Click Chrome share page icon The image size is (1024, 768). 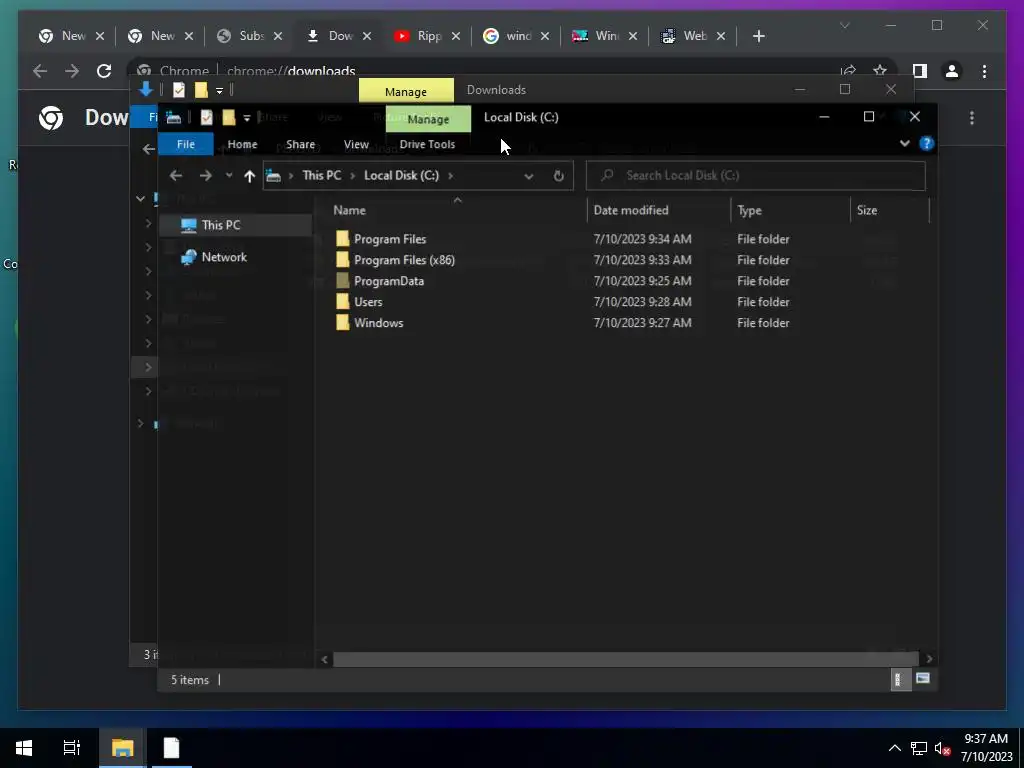[848, 71]
